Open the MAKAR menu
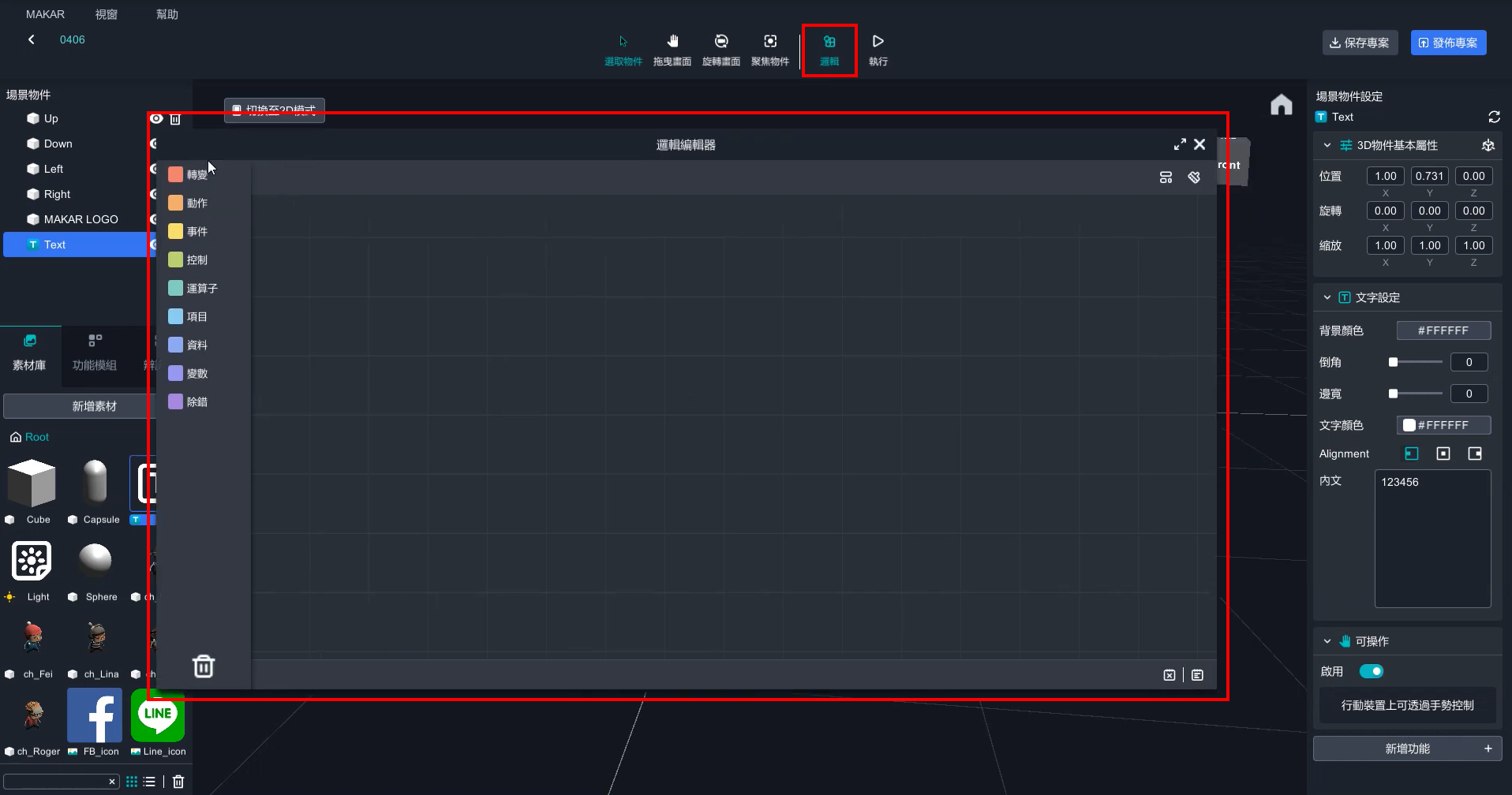Image resolution: width=1512 pixels, height=795 pixels. pyautogui.click(x=45, y=14)
